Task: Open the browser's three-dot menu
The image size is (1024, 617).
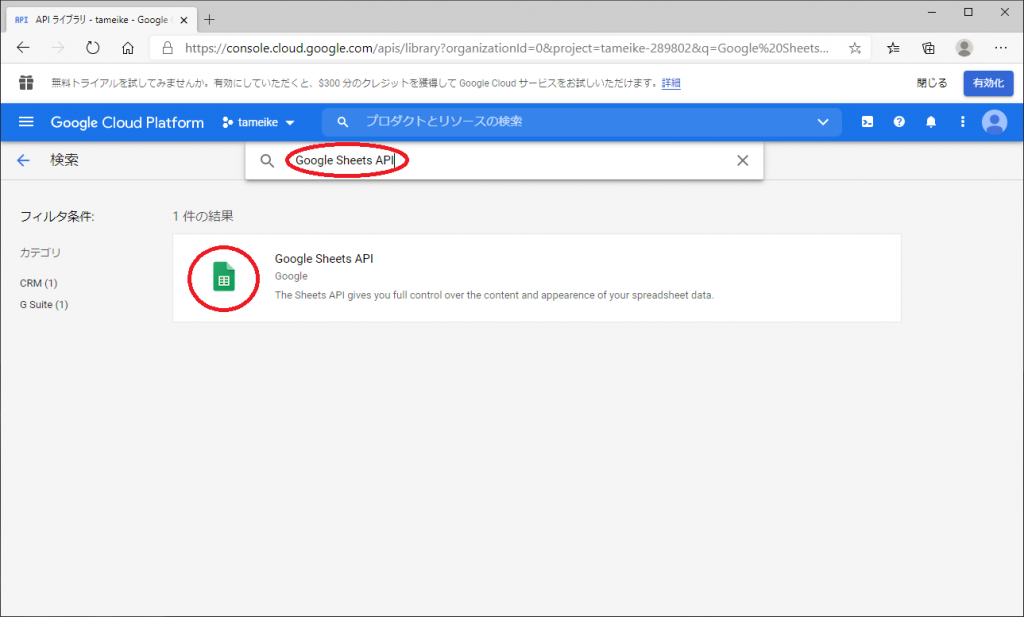Action: pos(1001,47)
